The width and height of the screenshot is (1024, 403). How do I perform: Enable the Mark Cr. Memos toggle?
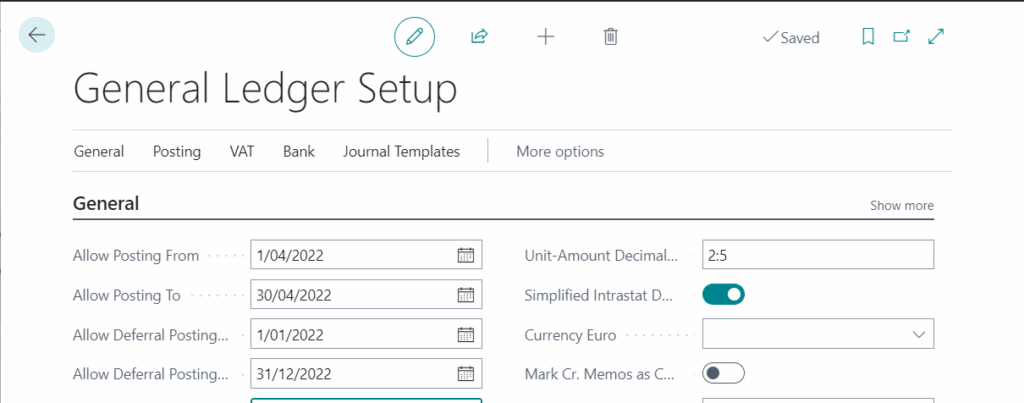(x=724, y=373)
